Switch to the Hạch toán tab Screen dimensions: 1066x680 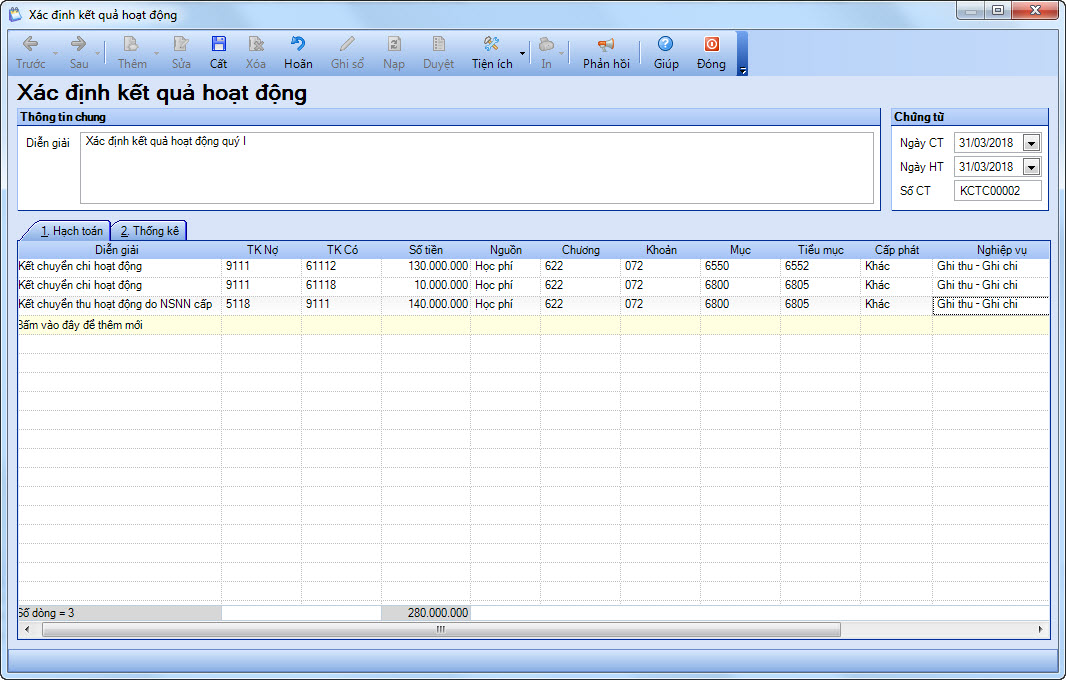pos(71,231)
